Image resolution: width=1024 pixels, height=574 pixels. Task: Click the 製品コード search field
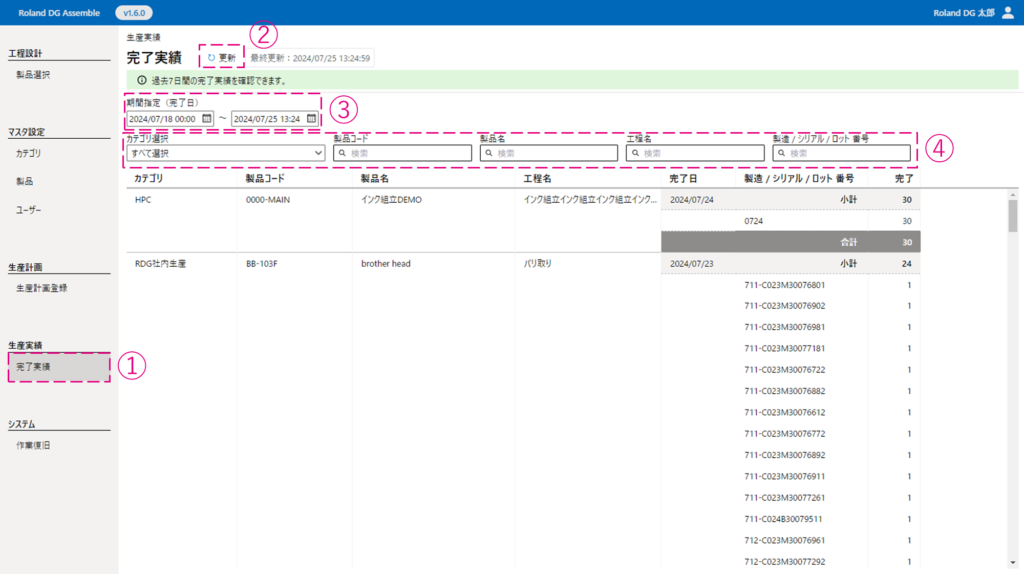tap(402, 153)
